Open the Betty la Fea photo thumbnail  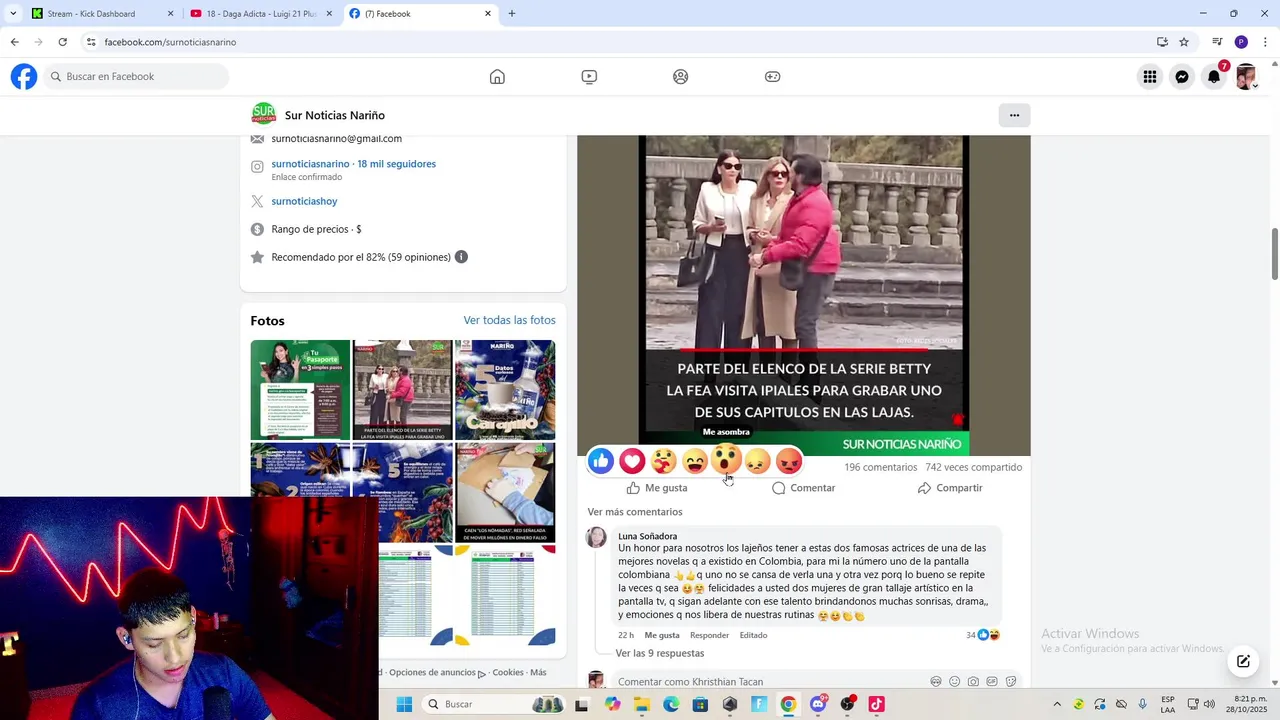click(403, 390)
